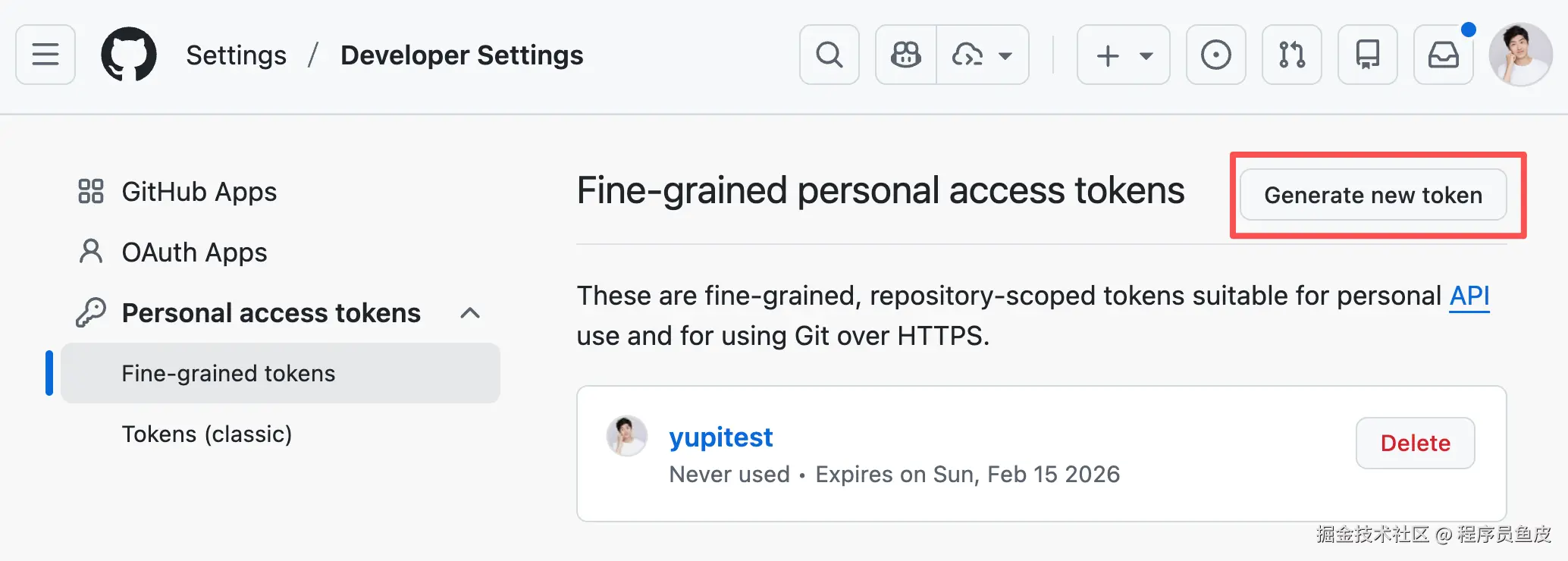Click the Generate new token button
Image resolution: width=1568 pixels, height=561 pixels.
[1372, 195]
